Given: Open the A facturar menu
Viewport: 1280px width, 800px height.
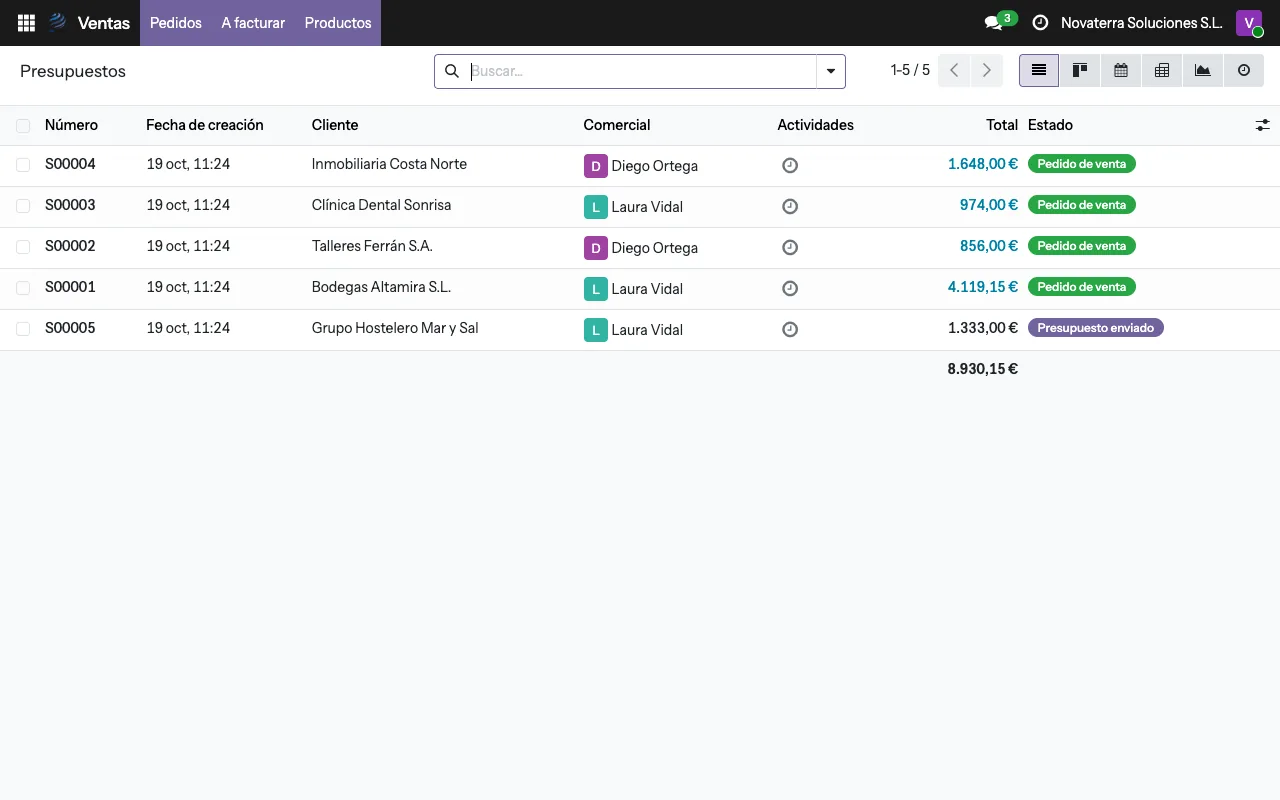Looking at the screenshot, I should point(253,23).
